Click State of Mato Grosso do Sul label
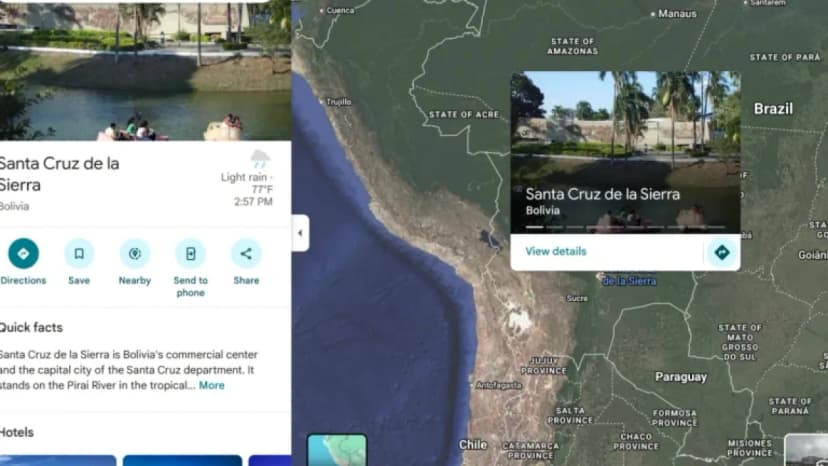 tap(740, 342)
